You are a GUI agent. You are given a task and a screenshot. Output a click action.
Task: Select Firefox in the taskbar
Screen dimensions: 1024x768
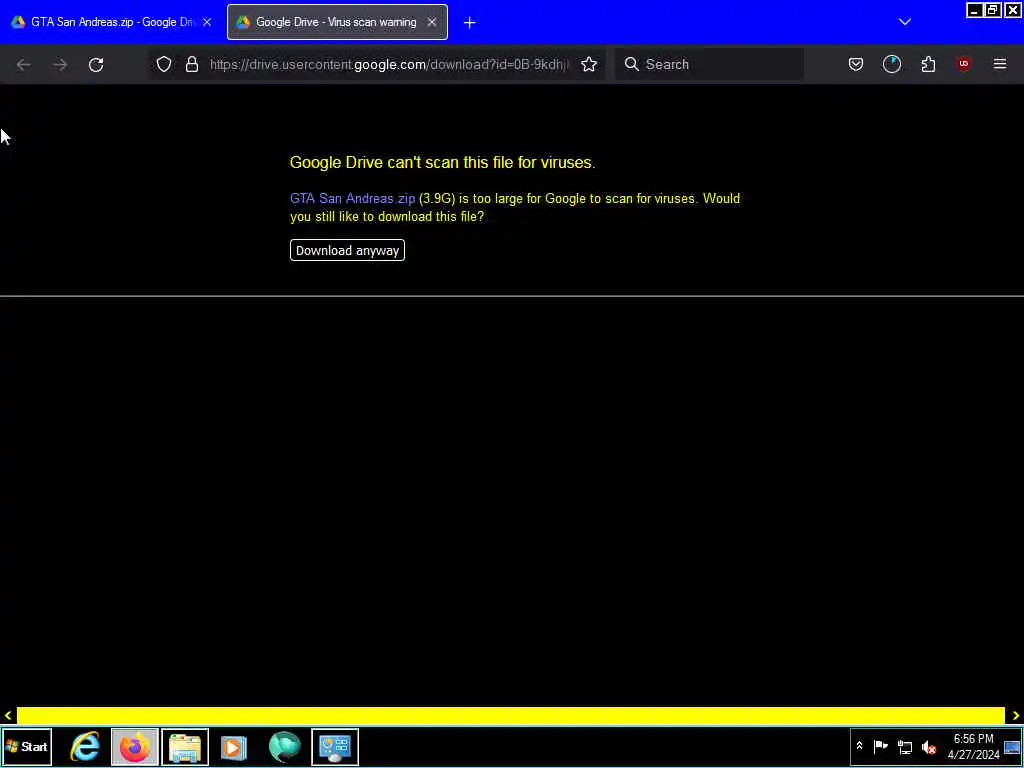(135, 747)
